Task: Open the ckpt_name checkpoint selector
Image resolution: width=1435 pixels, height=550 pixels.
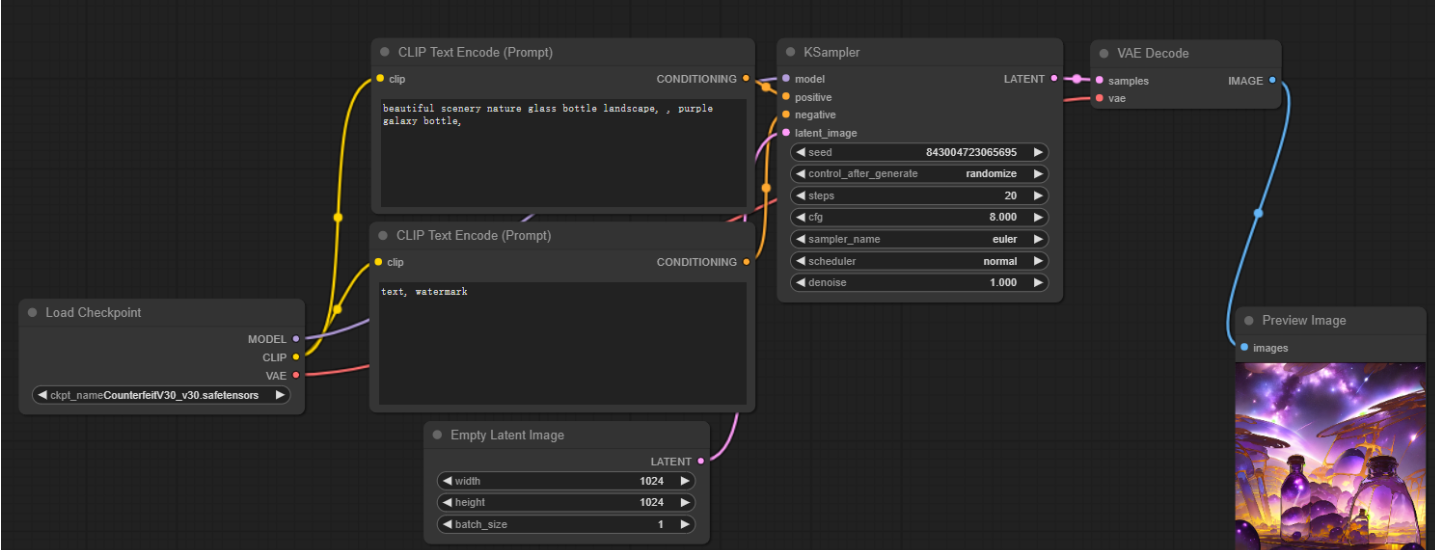Action: click(161, 395)
